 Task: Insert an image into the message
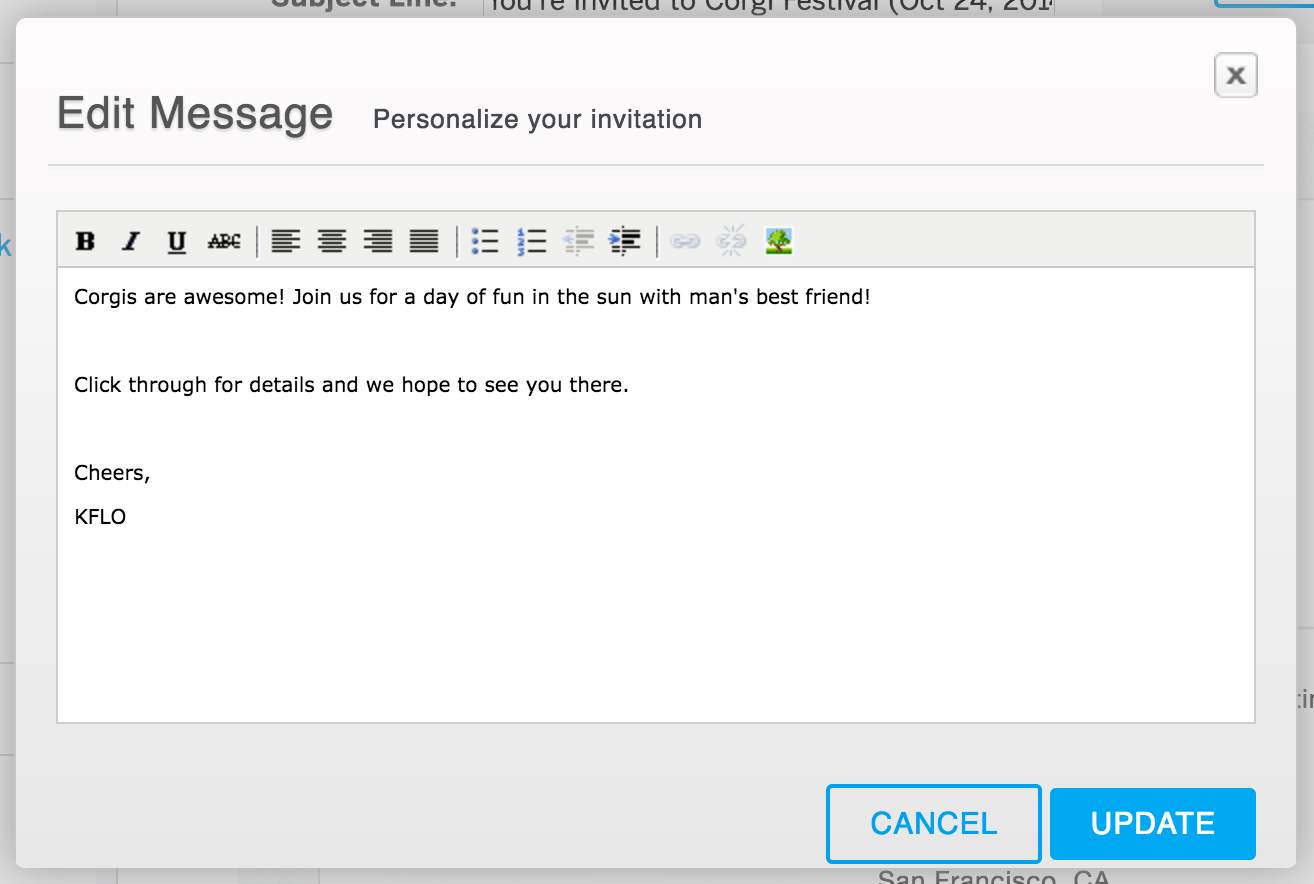779,240
